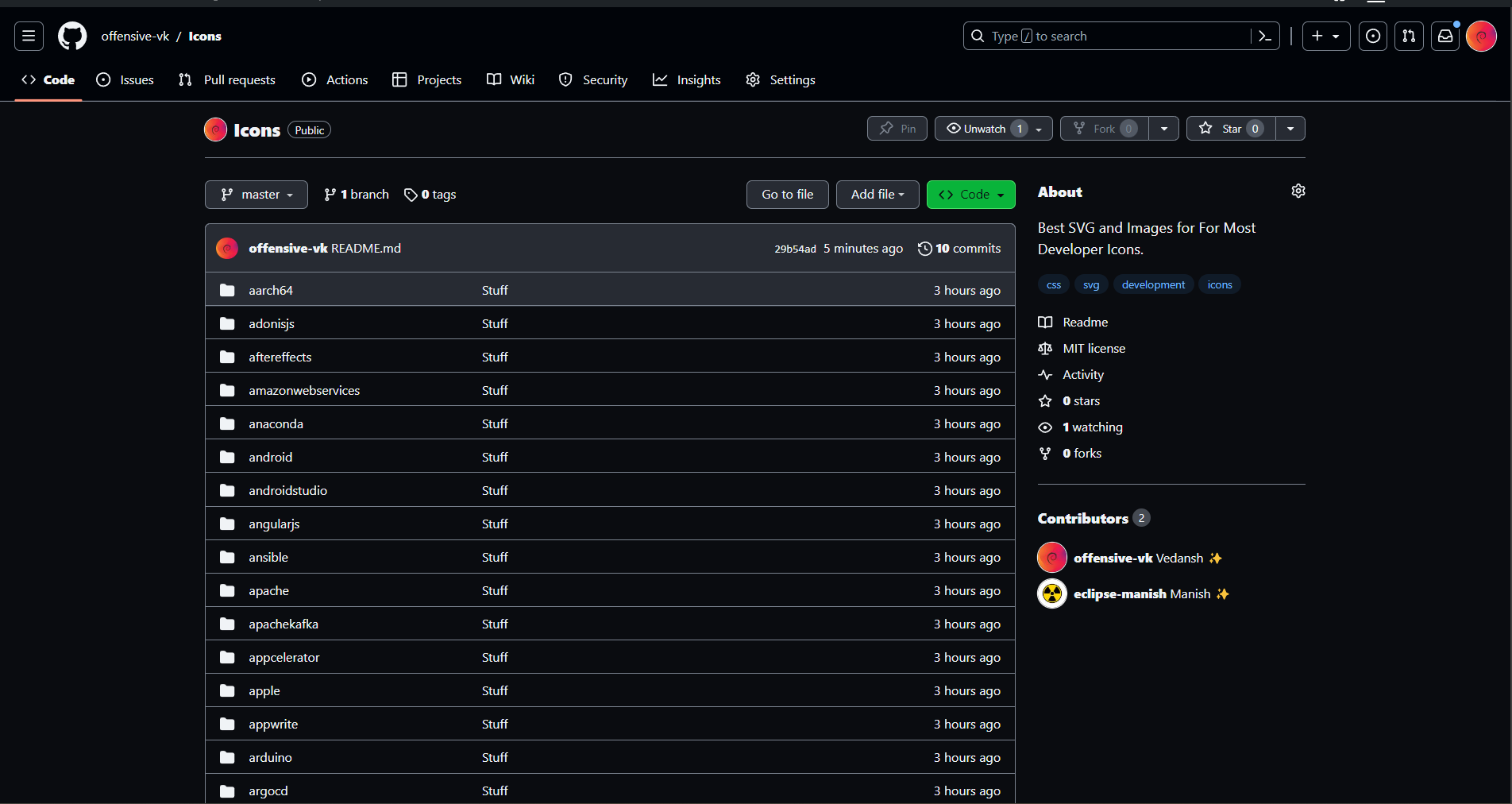Click the commit author avatar beside README.md

(x=227, y=248)
